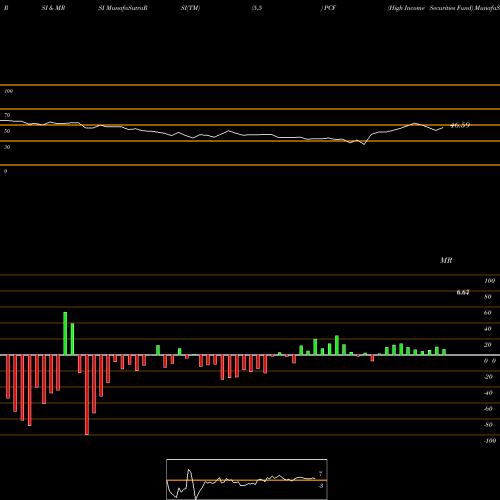
Task: Click the MR axis label -60
Action: tap(488, 409)
